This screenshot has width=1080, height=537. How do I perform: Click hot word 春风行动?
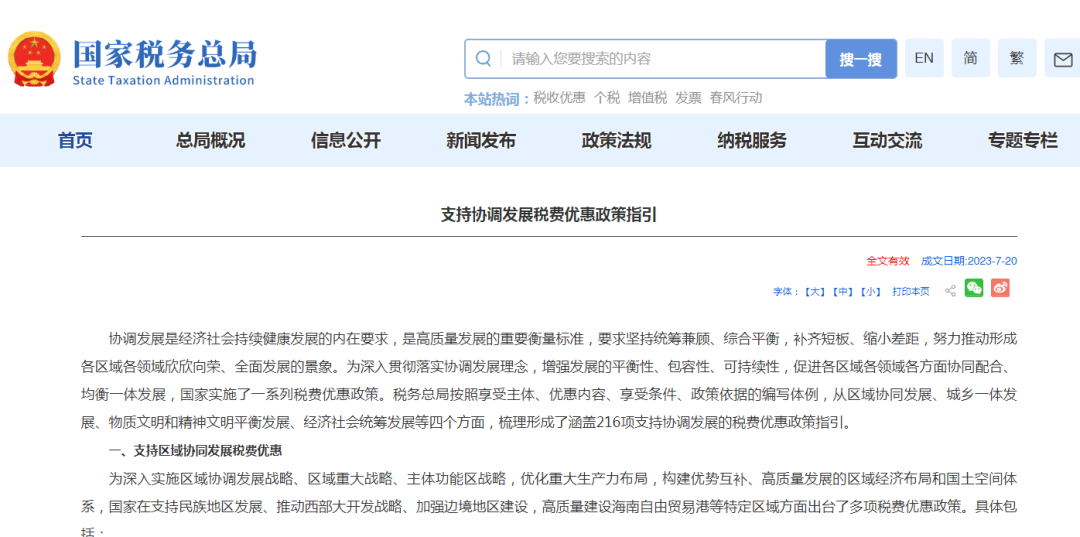(x=736, y=98)
